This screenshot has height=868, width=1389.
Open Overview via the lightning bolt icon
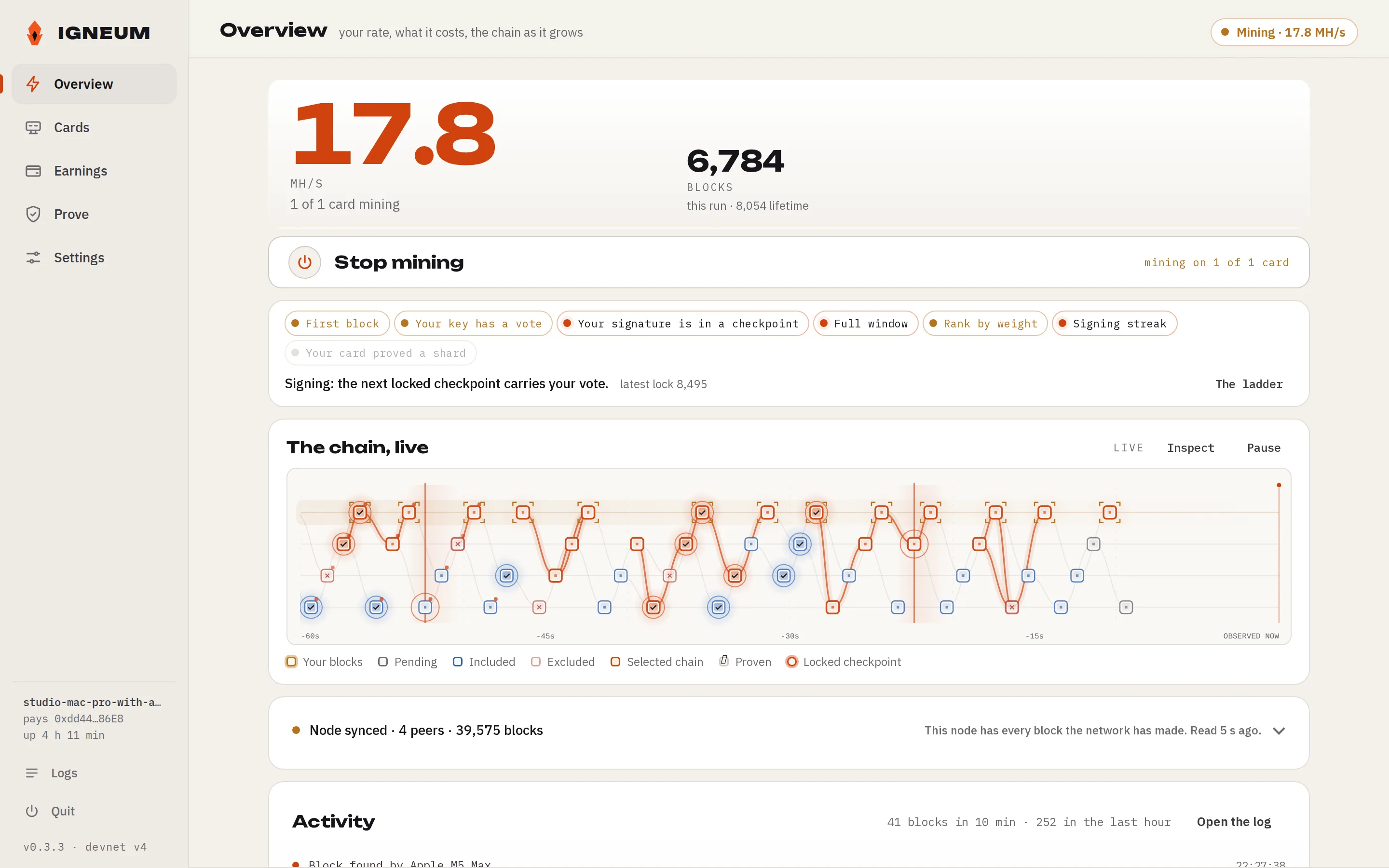[x=33, y=84]
